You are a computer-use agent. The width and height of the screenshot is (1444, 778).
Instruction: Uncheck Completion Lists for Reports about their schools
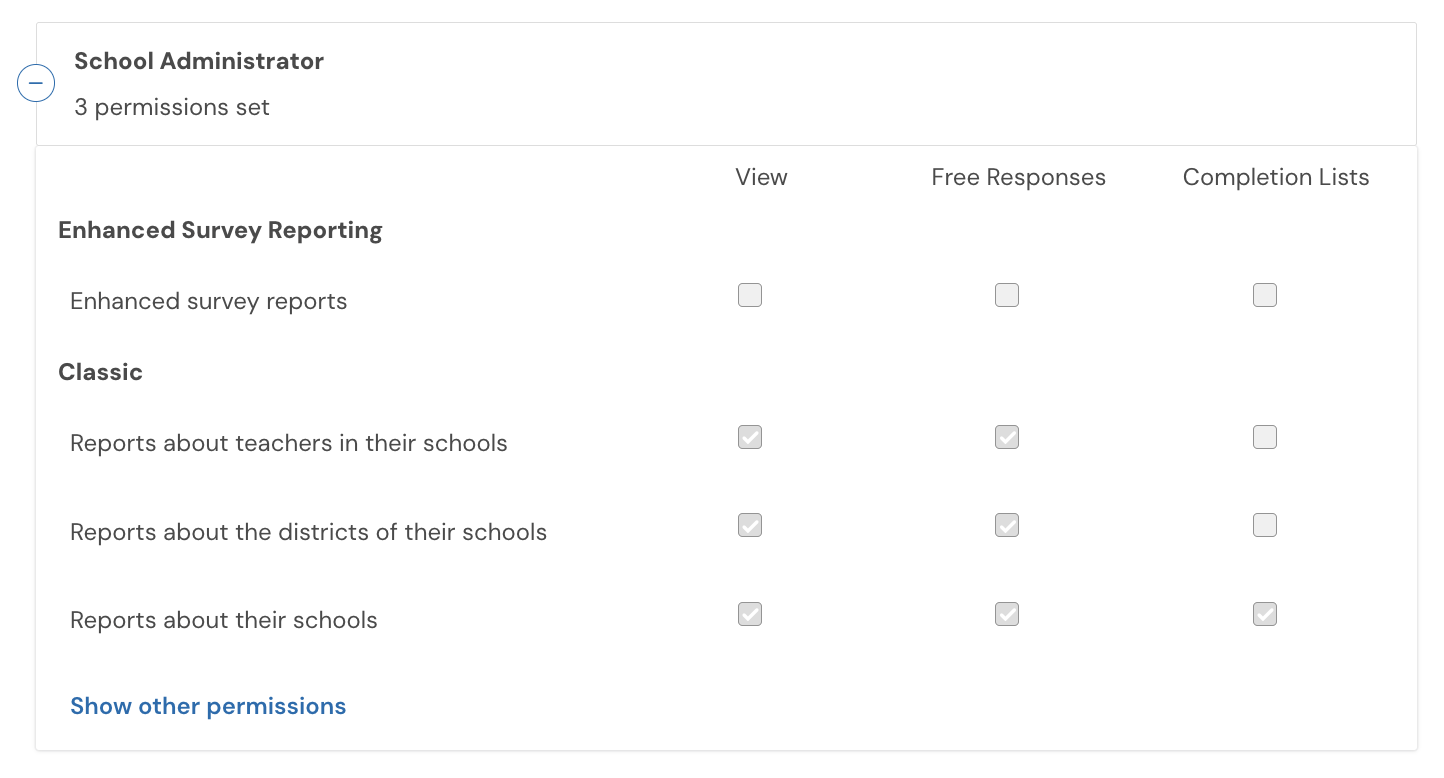[x=1265, y=614]
